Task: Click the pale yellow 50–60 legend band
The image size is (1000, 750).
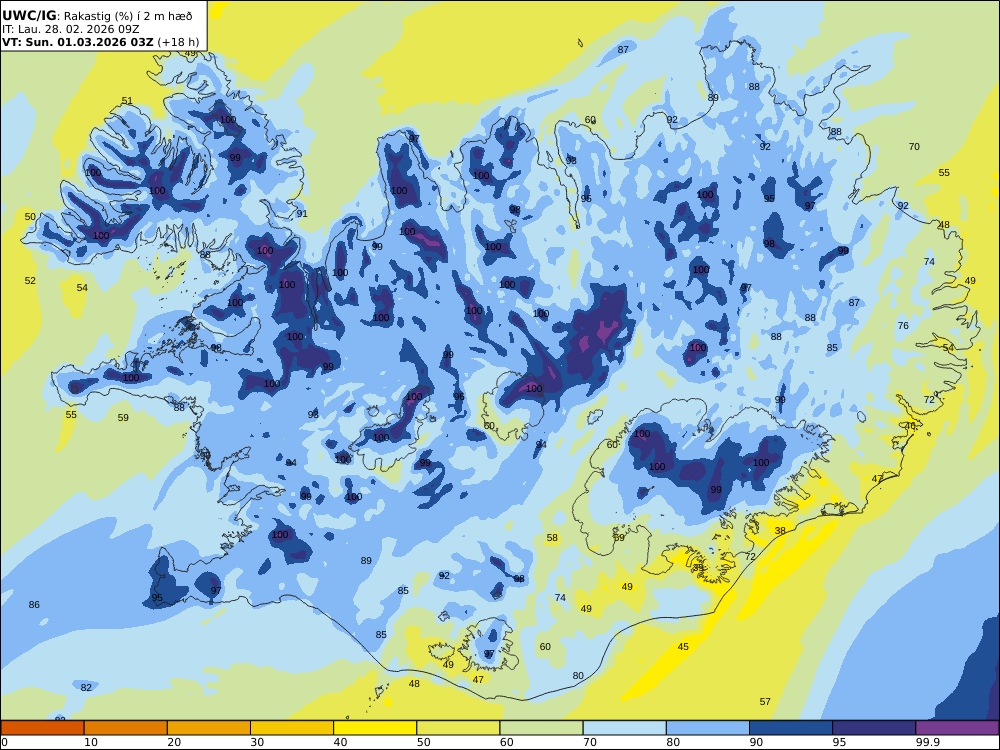Action: pyautogui.click(x=458, y=728)
